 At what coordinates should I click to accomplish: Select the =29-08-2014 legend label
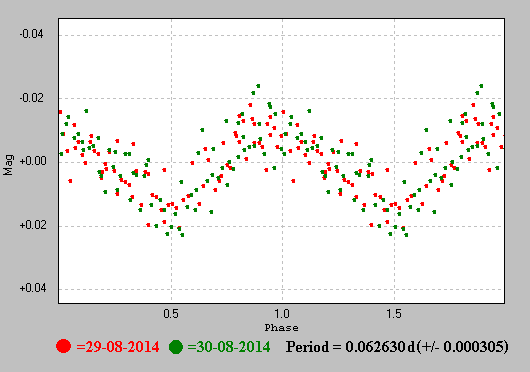pos(118,347)
